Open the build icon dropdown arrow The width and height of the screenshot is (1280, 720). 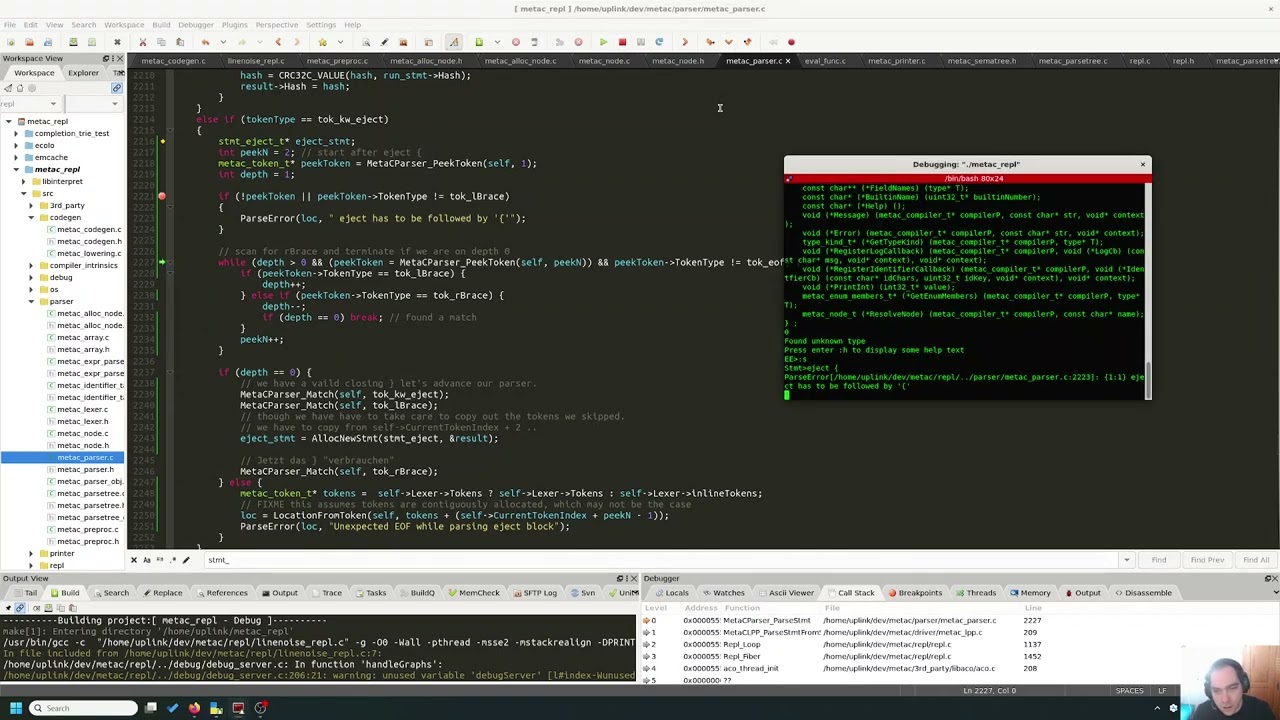497,42
